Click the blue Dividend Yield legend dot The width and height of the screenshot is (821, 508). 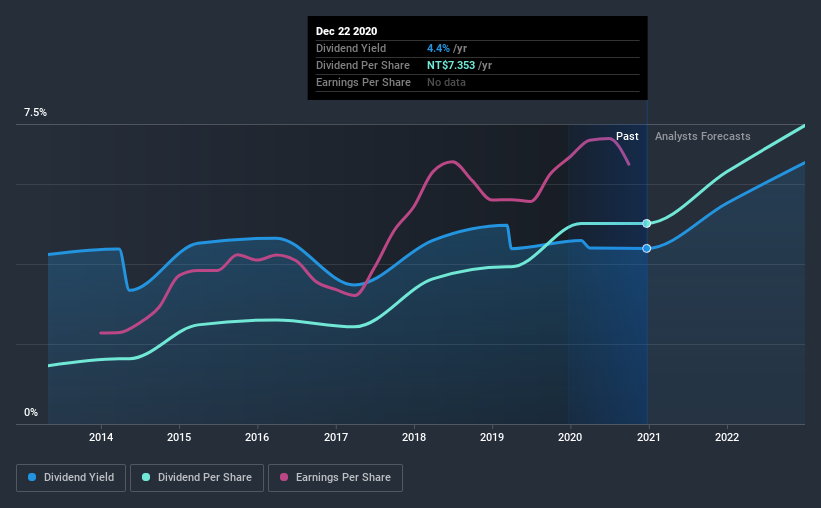pos(32,477)
